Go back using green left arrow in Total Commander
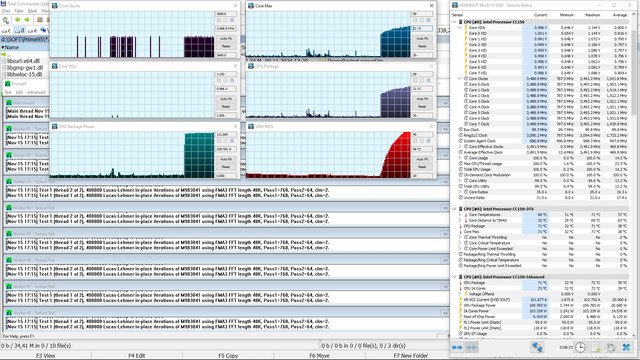The height and width of the screenshot is (360, 640). 18,20
